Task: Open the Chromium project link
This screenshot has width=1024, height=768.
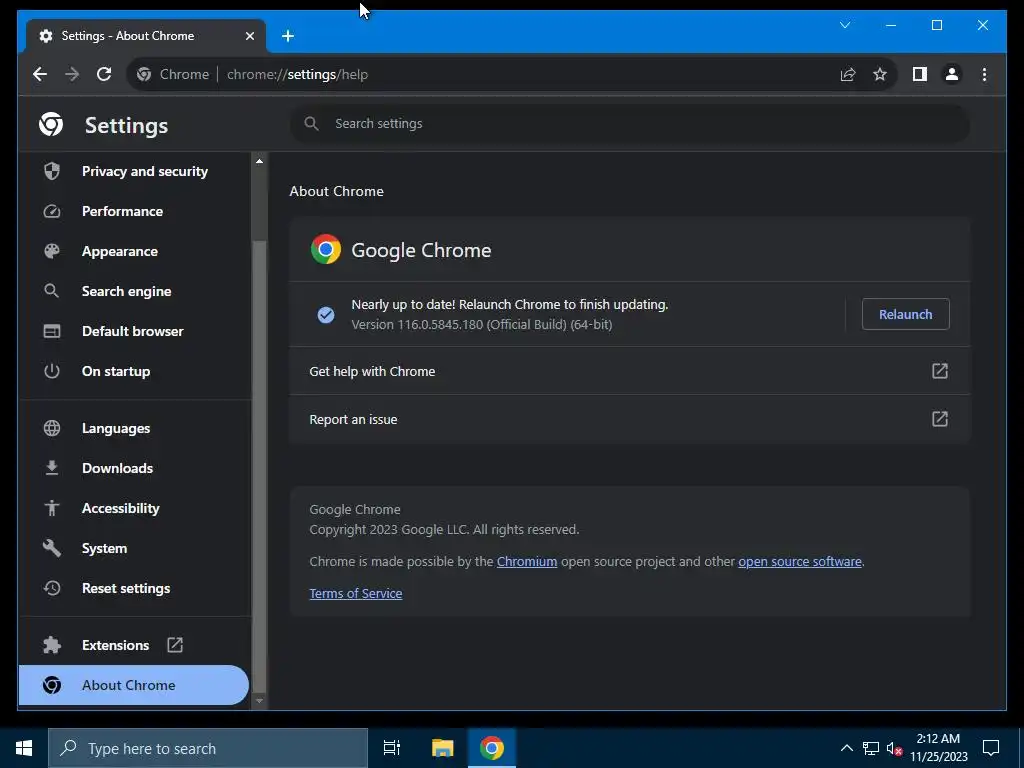Action: [x=527, y=562]
